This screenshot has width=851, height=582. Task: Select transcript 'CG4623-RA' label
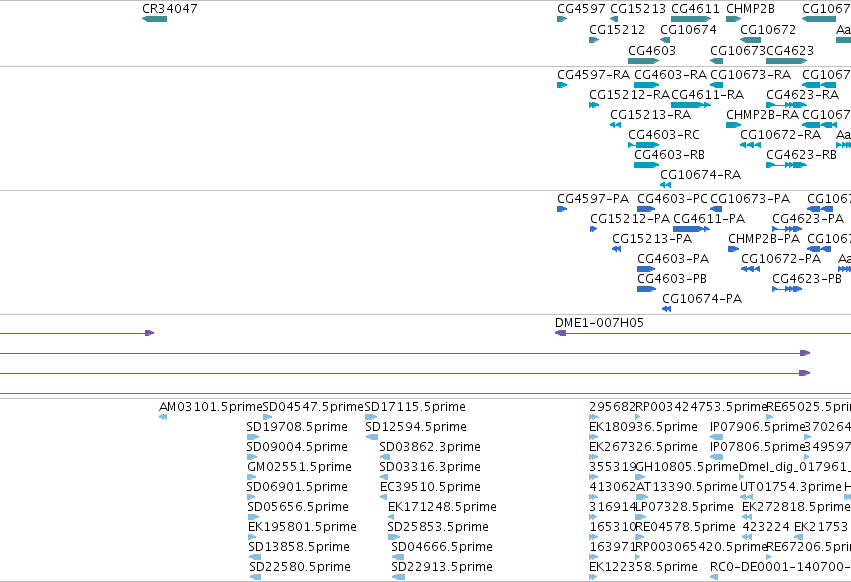pyautogui.click(x=803, y=94)
